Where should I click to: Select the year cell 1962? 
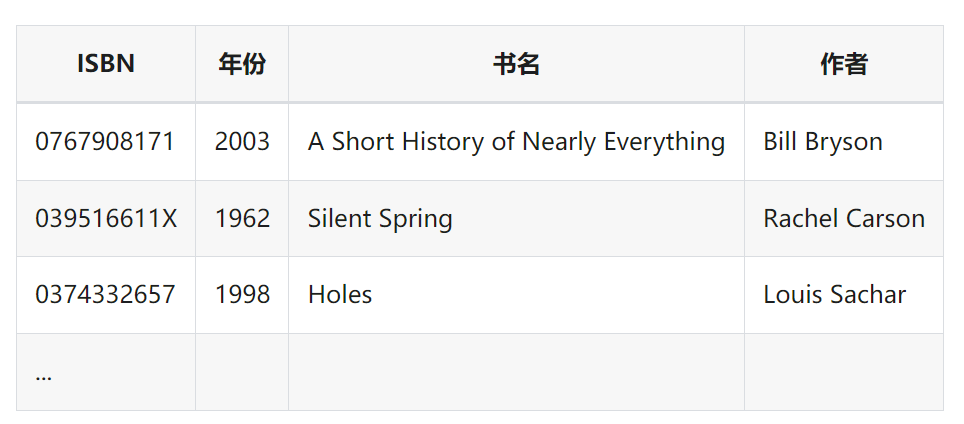pyautogui.click(x=242, y=219)
